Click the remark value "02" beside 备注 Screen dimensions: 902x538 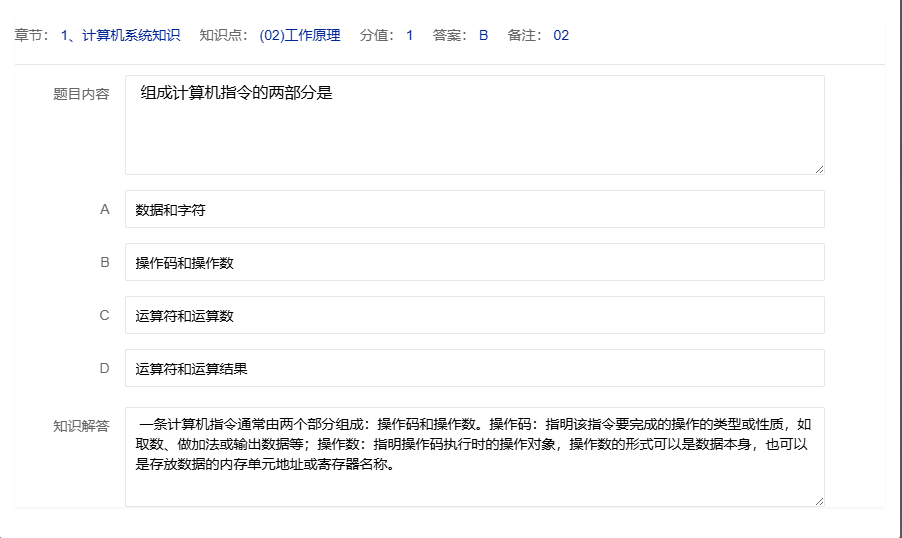pyautogui.click(x=561, y=36)
